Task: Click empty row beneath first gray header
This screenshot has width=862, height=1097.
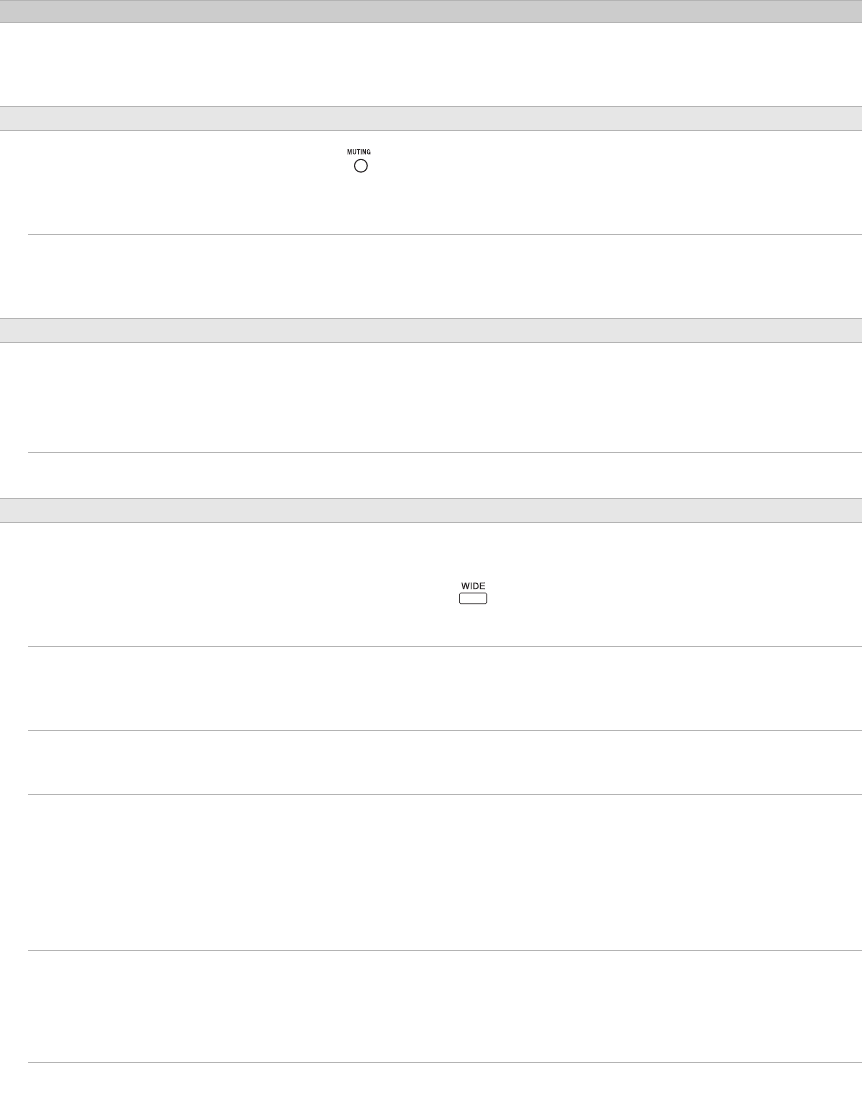Action: pyautogui.click(x=431, y=64)
